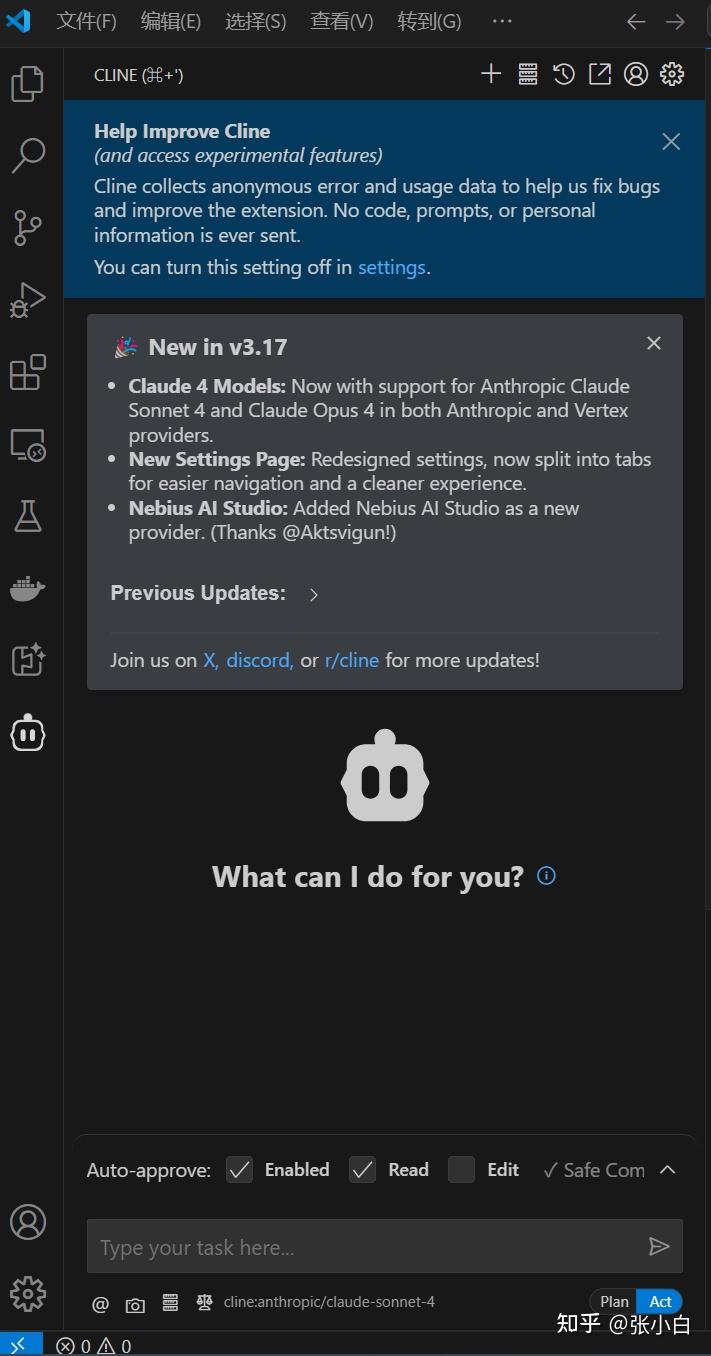The image size is (711, 1356).
Task: Expand the auto-approve options chevron
Action: [x=668, y=1170]
